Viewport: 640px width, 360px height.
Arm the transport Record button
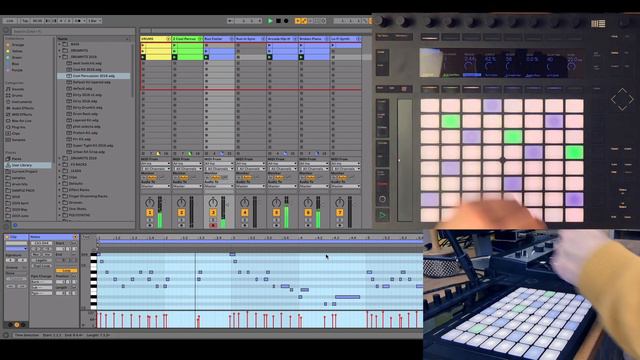coord(286,21)
